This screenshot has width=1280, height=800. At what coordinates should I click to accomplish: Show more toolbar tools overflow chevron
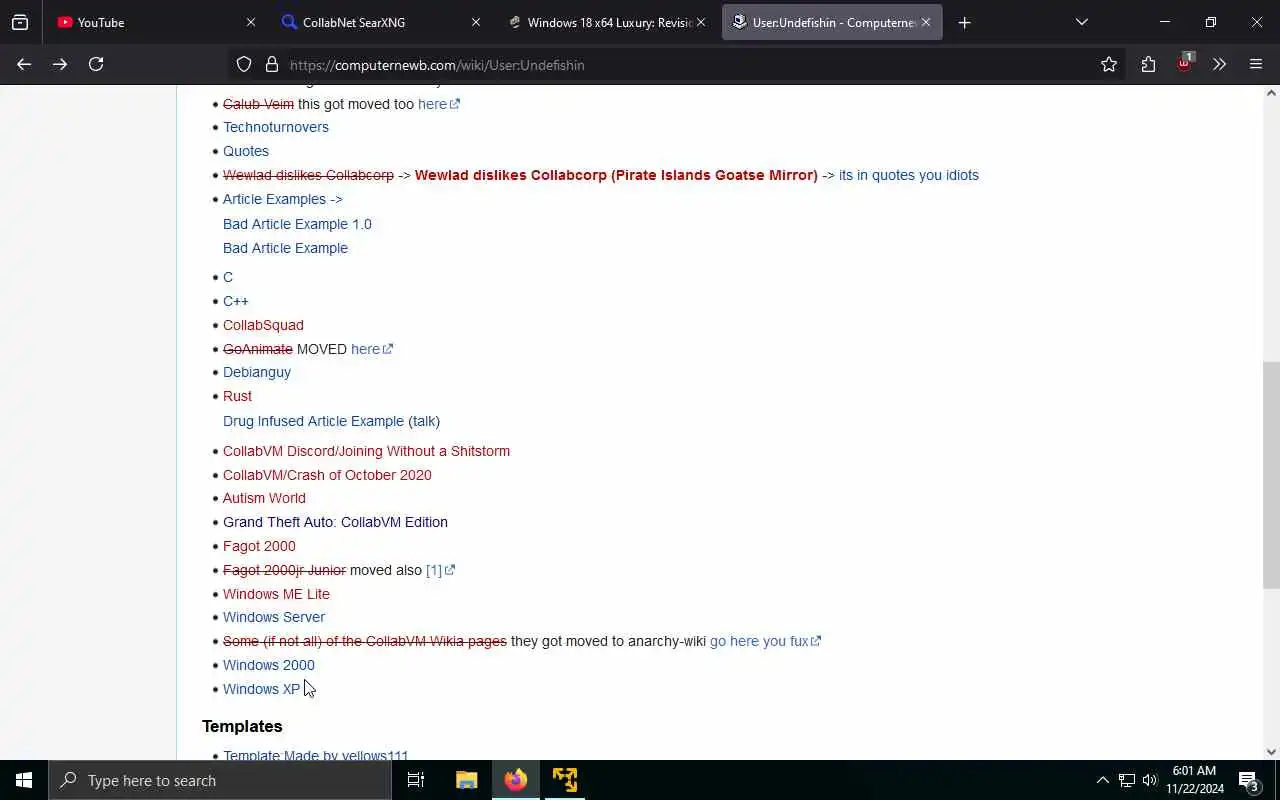click(1219, 65)
